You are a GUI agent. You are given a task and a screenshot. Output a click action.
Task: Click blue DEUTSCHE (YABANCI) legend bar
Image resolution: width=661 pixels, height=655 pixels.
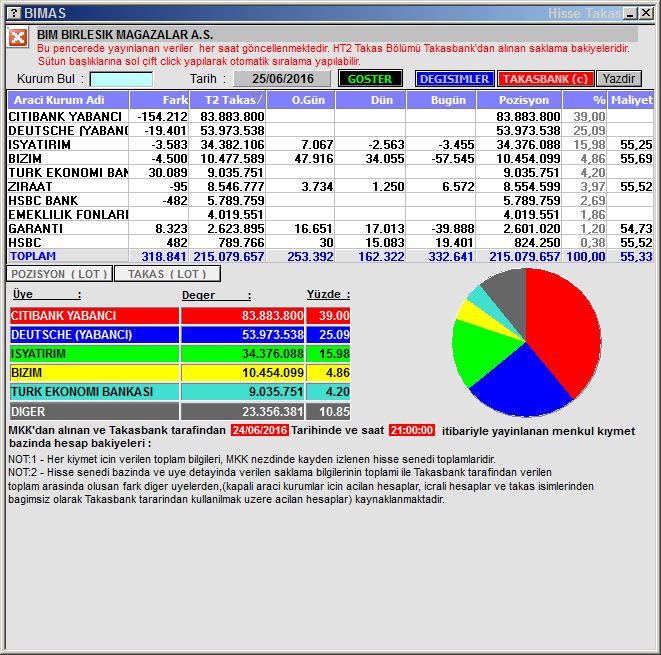coord(94,335)
